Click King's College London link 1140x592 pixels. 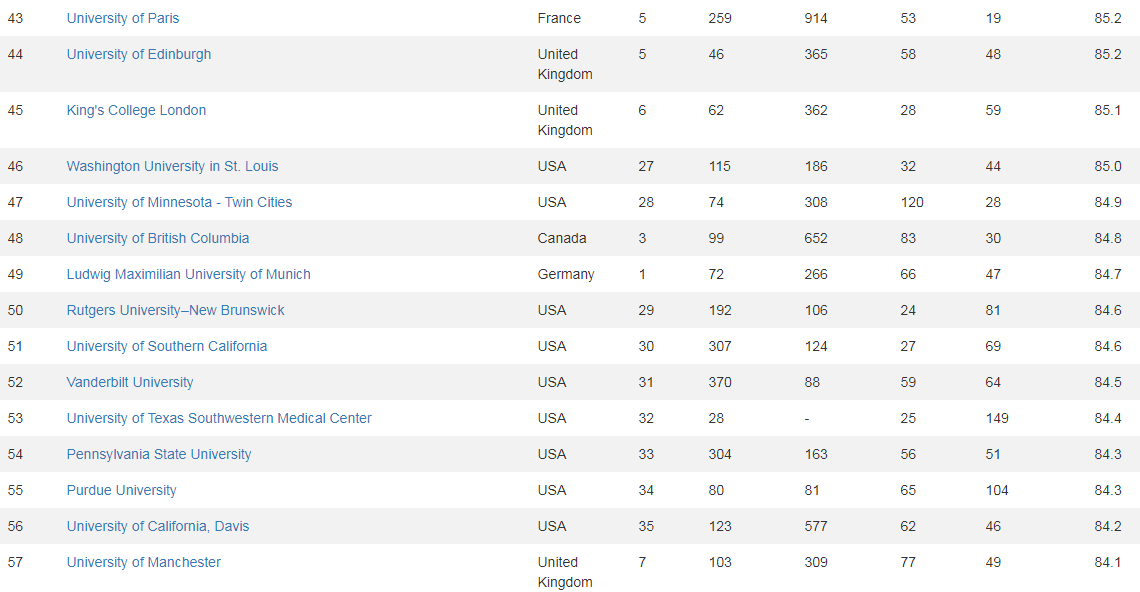point(136,111)
